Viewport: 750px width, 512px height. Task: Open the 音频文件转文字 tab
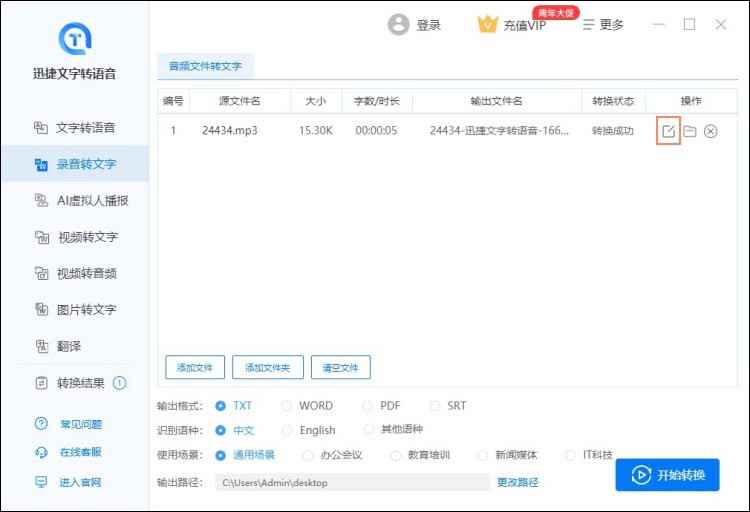coord(206,66)
